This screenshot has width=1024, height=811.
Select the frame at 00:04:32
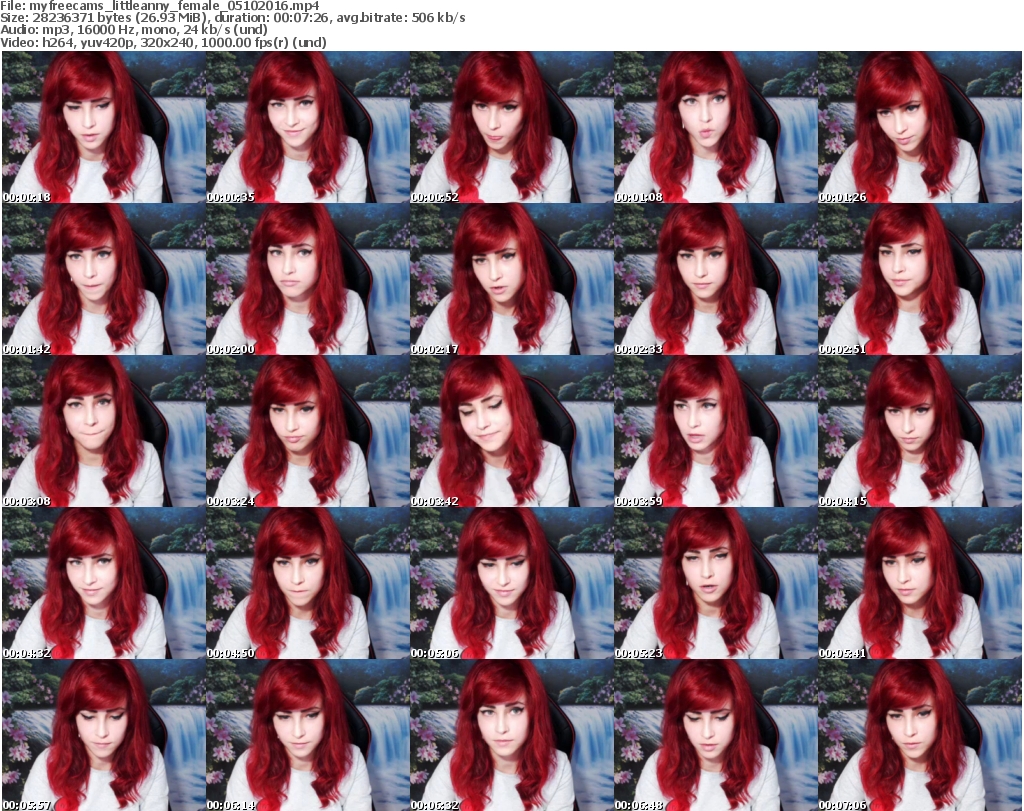(x=104, y=583)
